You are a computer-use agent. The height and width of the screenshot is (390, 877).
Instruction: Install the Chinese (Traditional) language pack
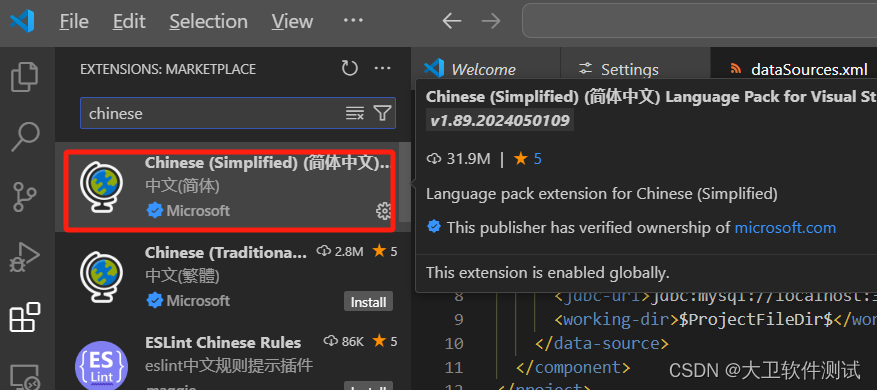(368, 302)
